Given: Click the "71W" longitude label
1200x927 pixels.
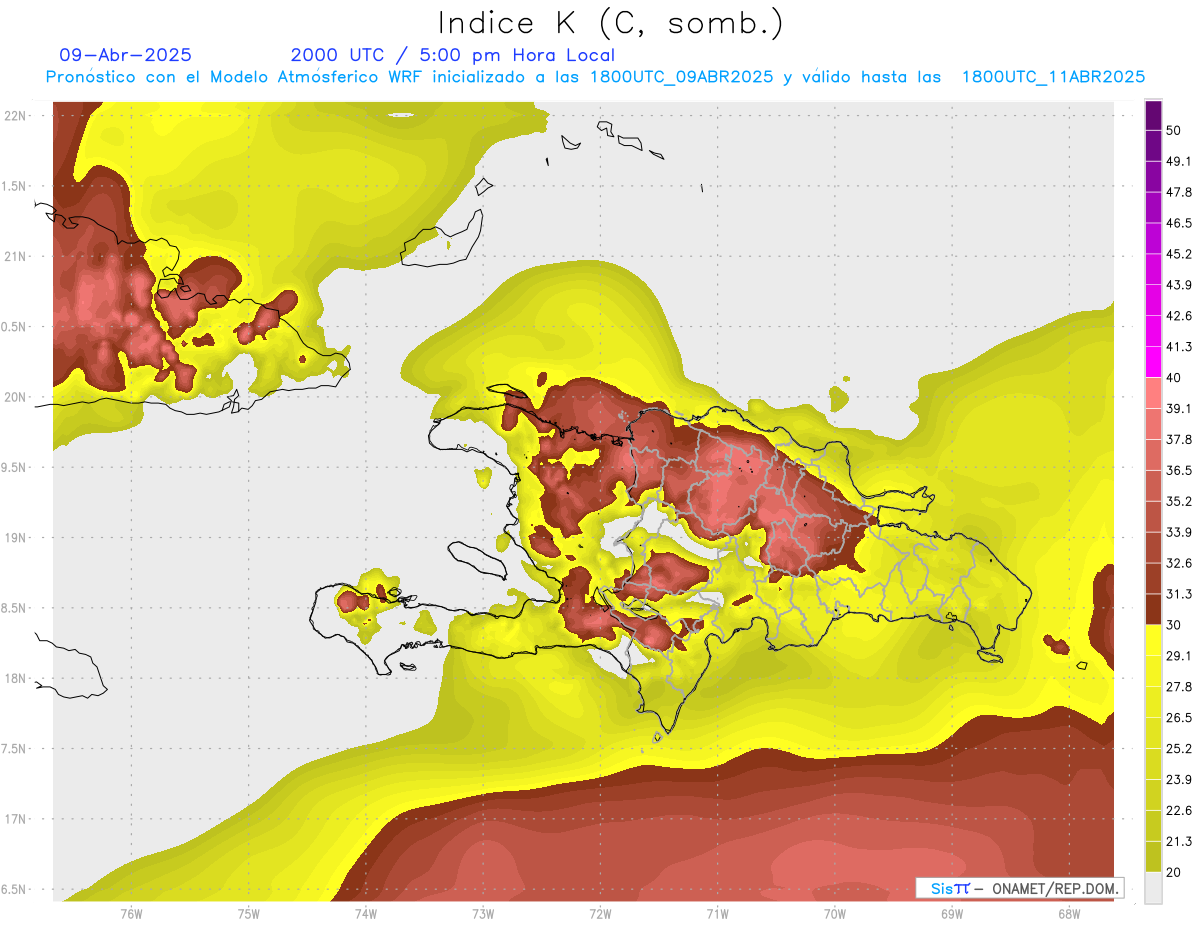Looking at the screenshot, I should tap(717, 913).
